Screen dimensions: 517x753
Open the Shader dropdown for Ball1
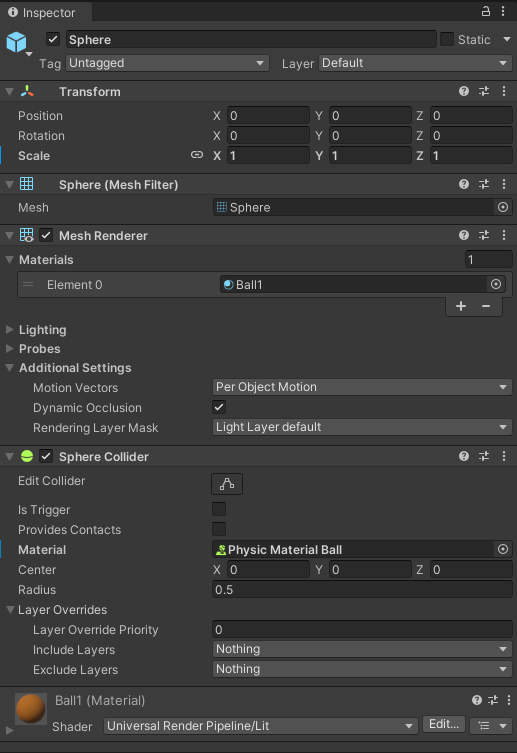[260, 726]
